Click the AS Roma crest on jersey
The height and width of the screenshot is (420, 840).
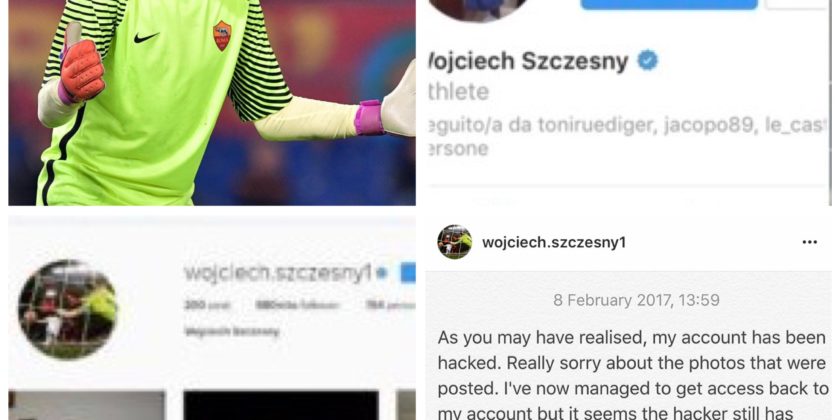(x=222, y=36)
